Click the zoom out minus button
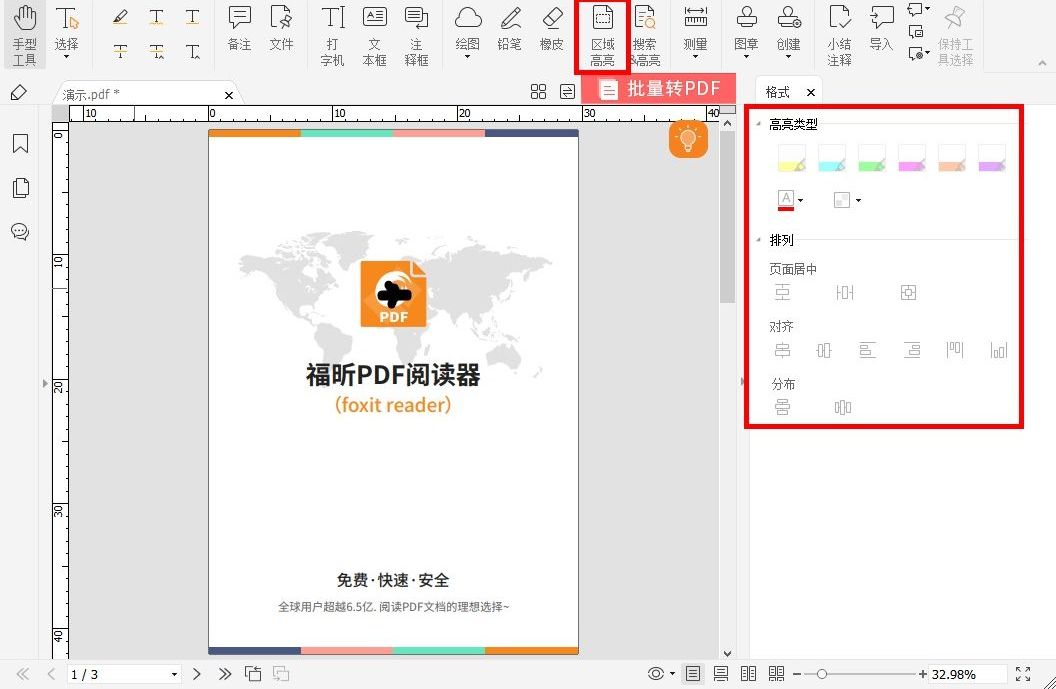 tap(797, 674)
